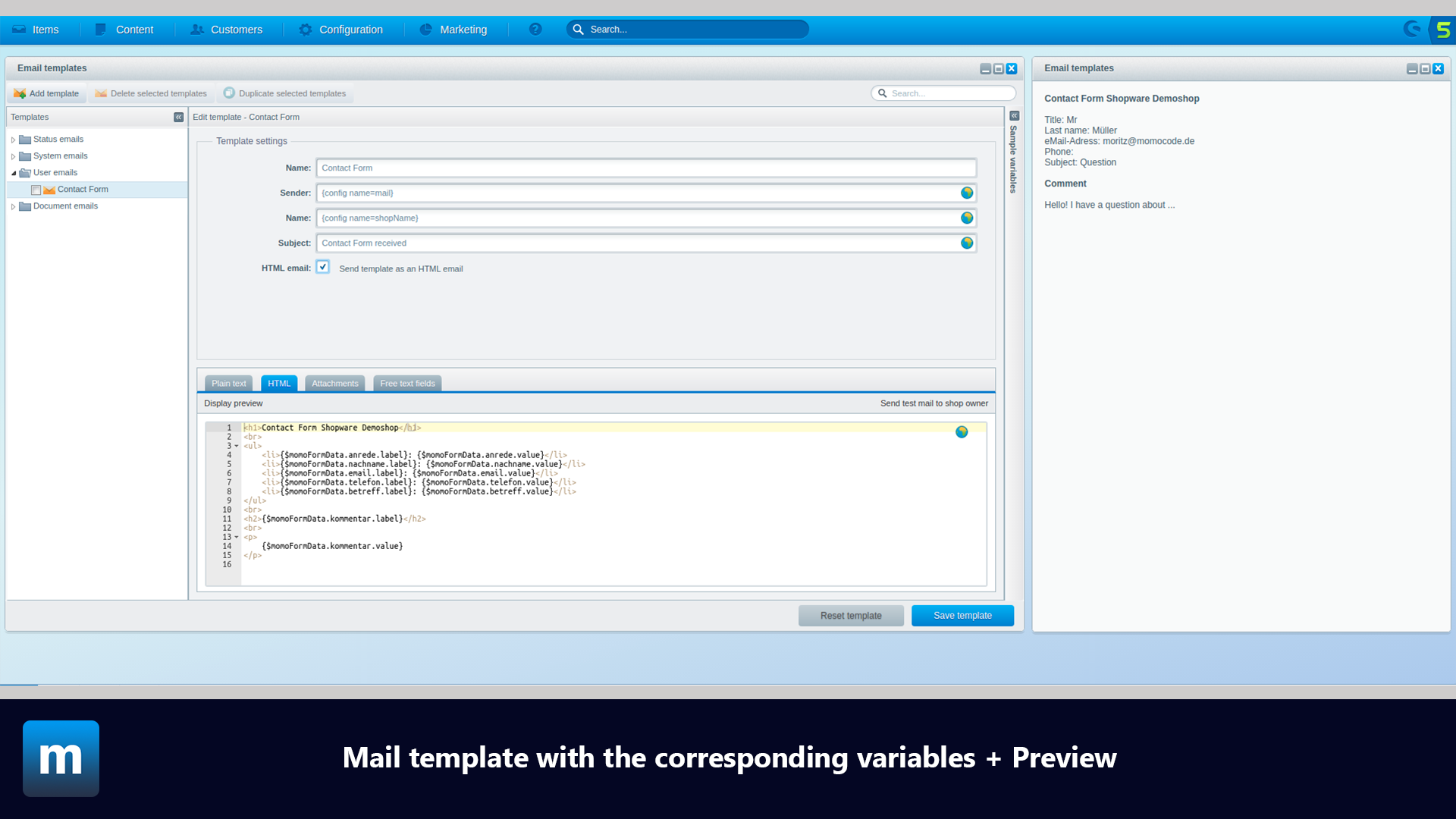
Task: Switch to the Free text fields tab
Action: (407, 384)
